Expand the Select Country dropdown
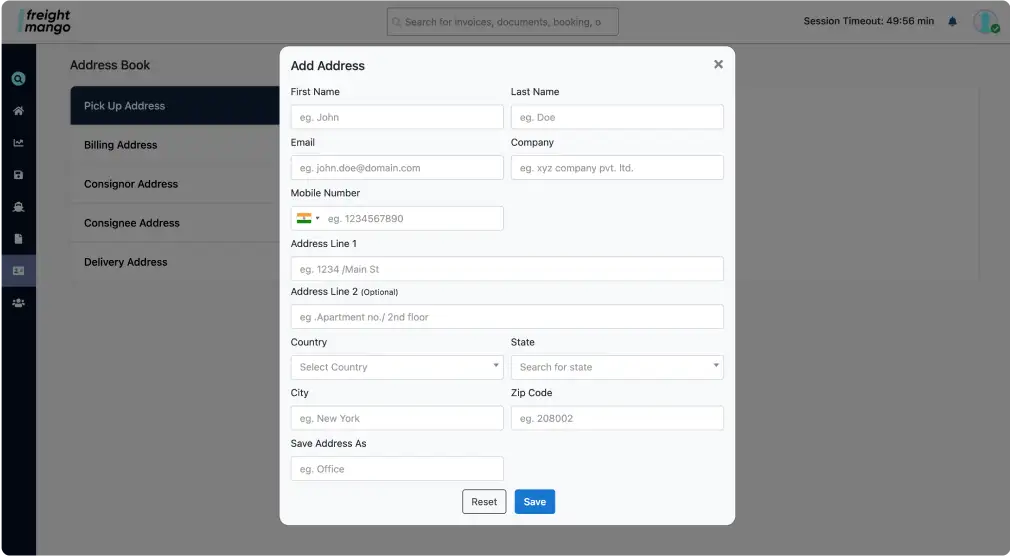Viewport: 1010px width, 556px height. coord(397,367)
